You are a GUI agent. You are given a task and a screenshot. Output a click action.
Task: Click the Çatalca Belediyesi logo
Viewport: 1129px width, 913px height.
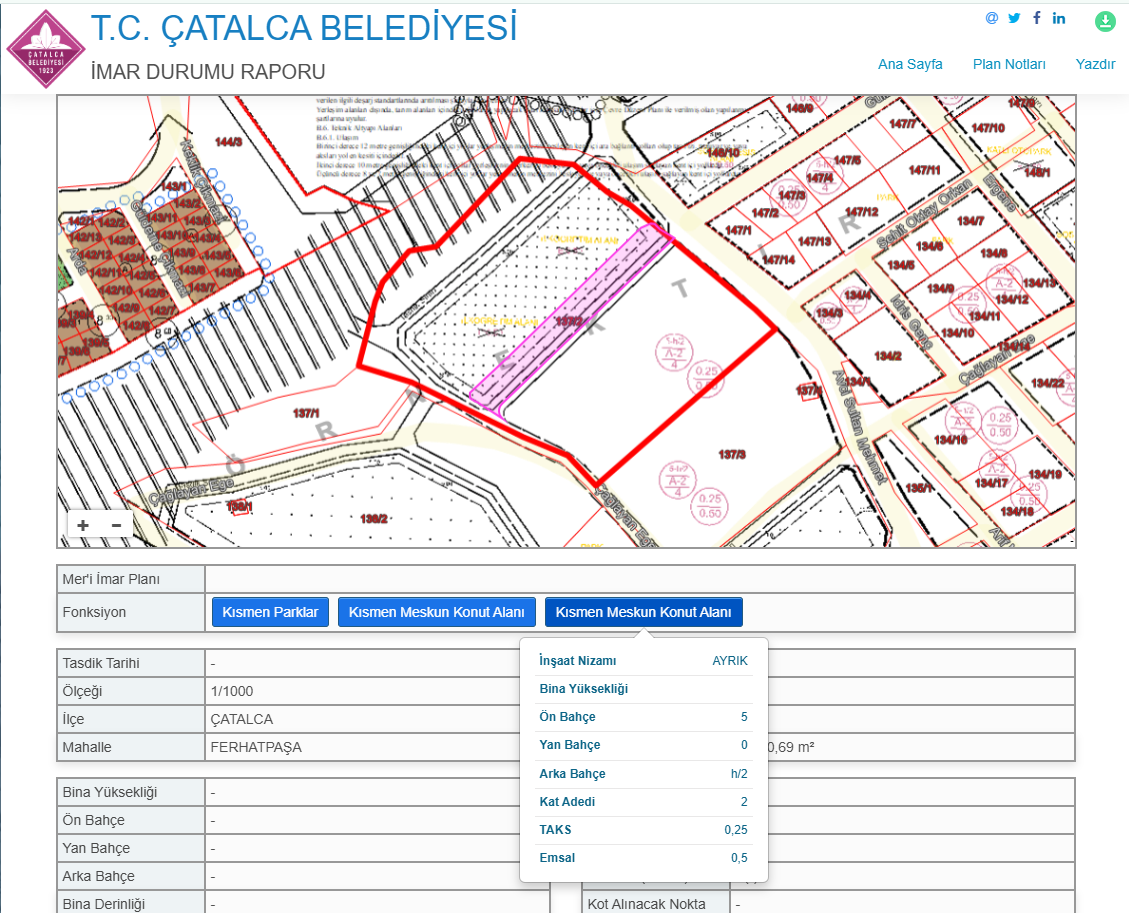click(45, 49)
